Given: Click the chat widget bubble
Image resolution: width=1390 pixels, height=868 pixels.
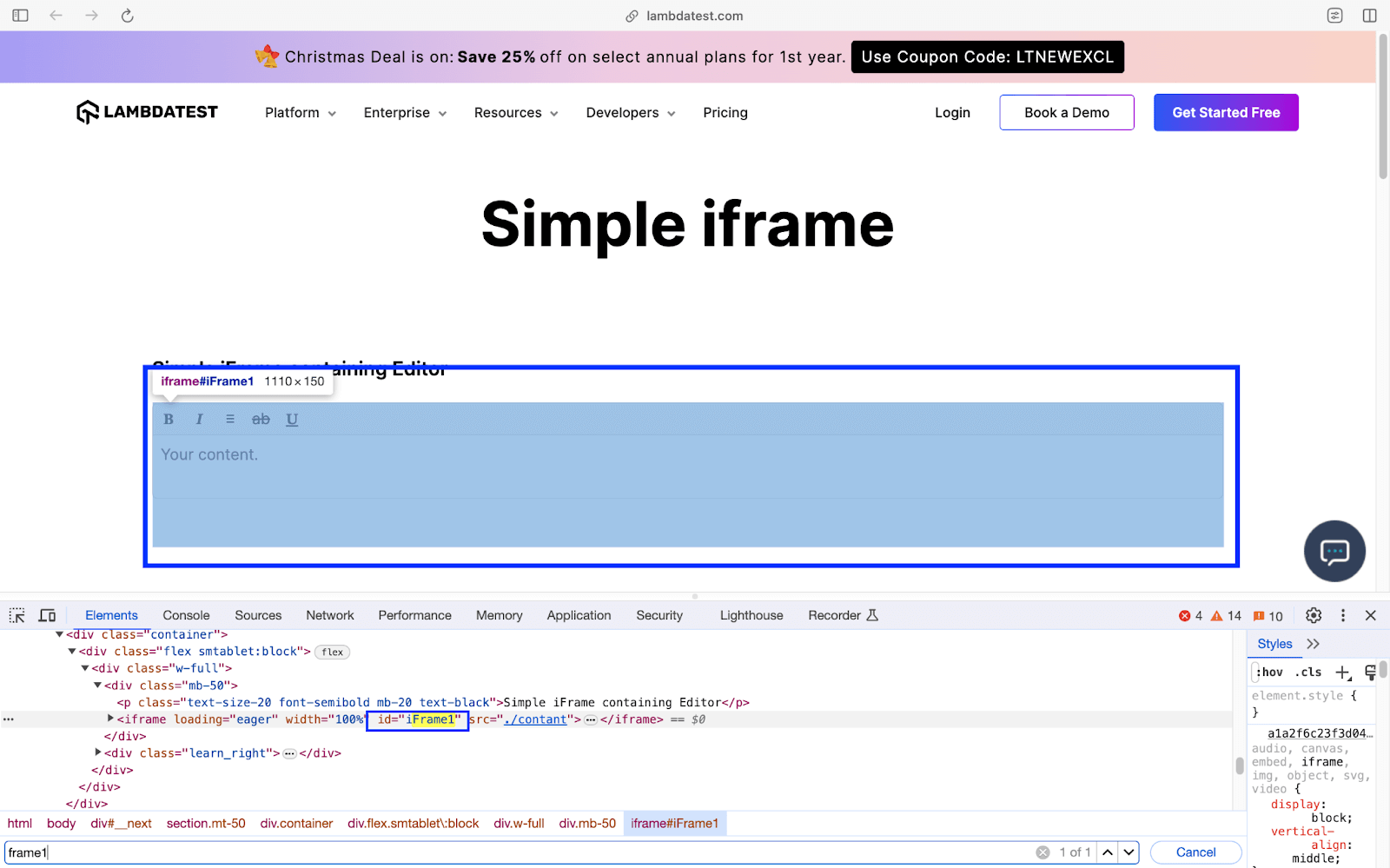Looking at the screenshot, I should click(1334, 551).
